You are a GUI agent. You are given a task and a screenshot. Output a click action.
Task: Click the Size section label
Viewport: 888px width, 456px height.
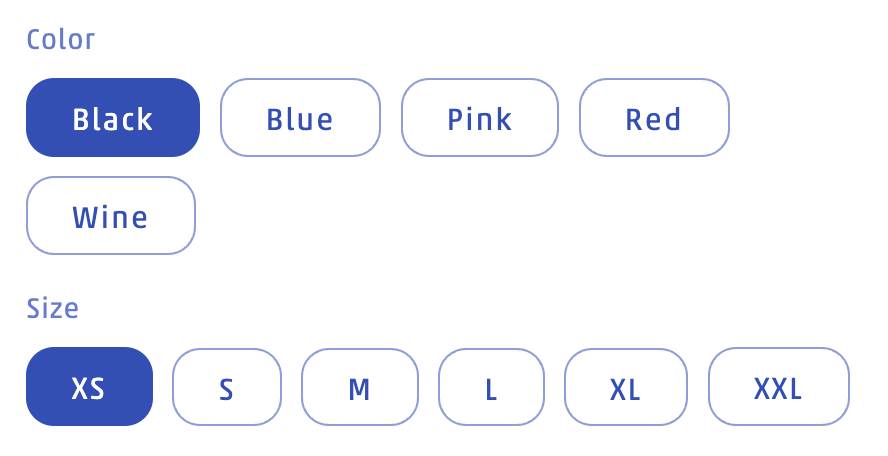coord(53,308)
